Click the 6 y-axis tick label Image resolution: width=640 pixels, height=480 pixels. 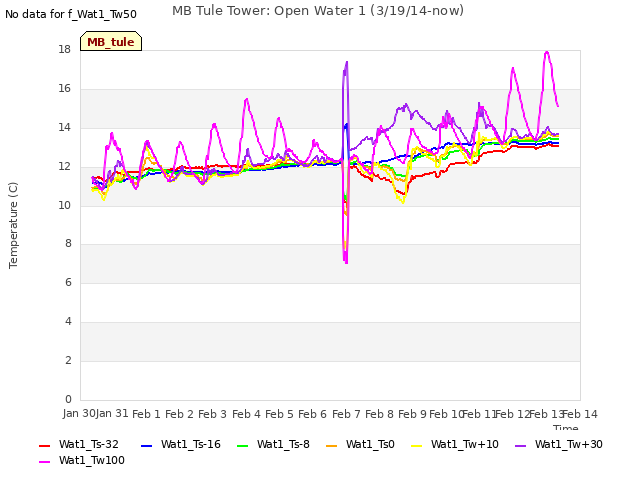pyautogui.click(x=68, y=282)
